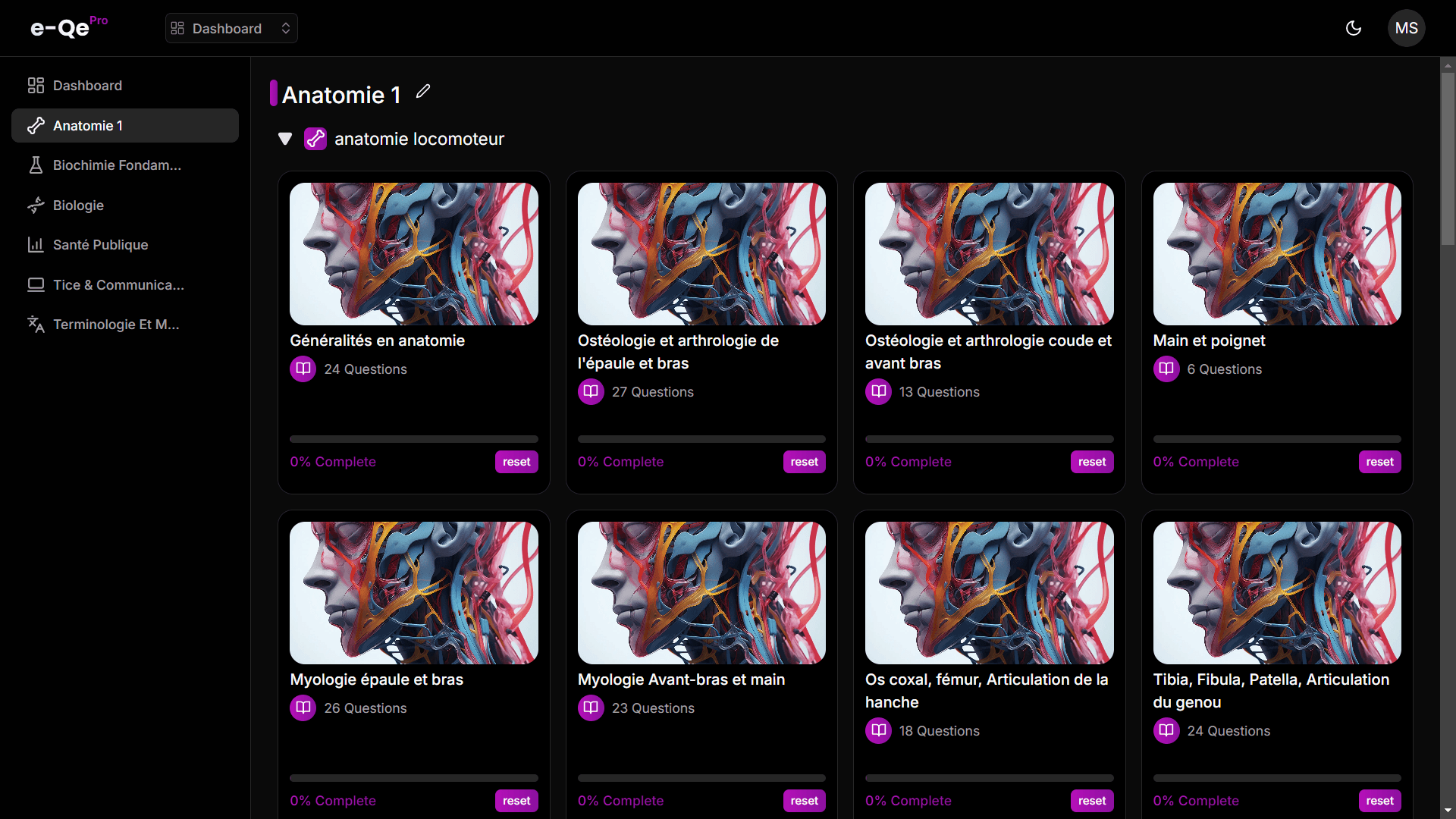Click the book icon beside 24 Questions in Généralités

coord(303,369)
